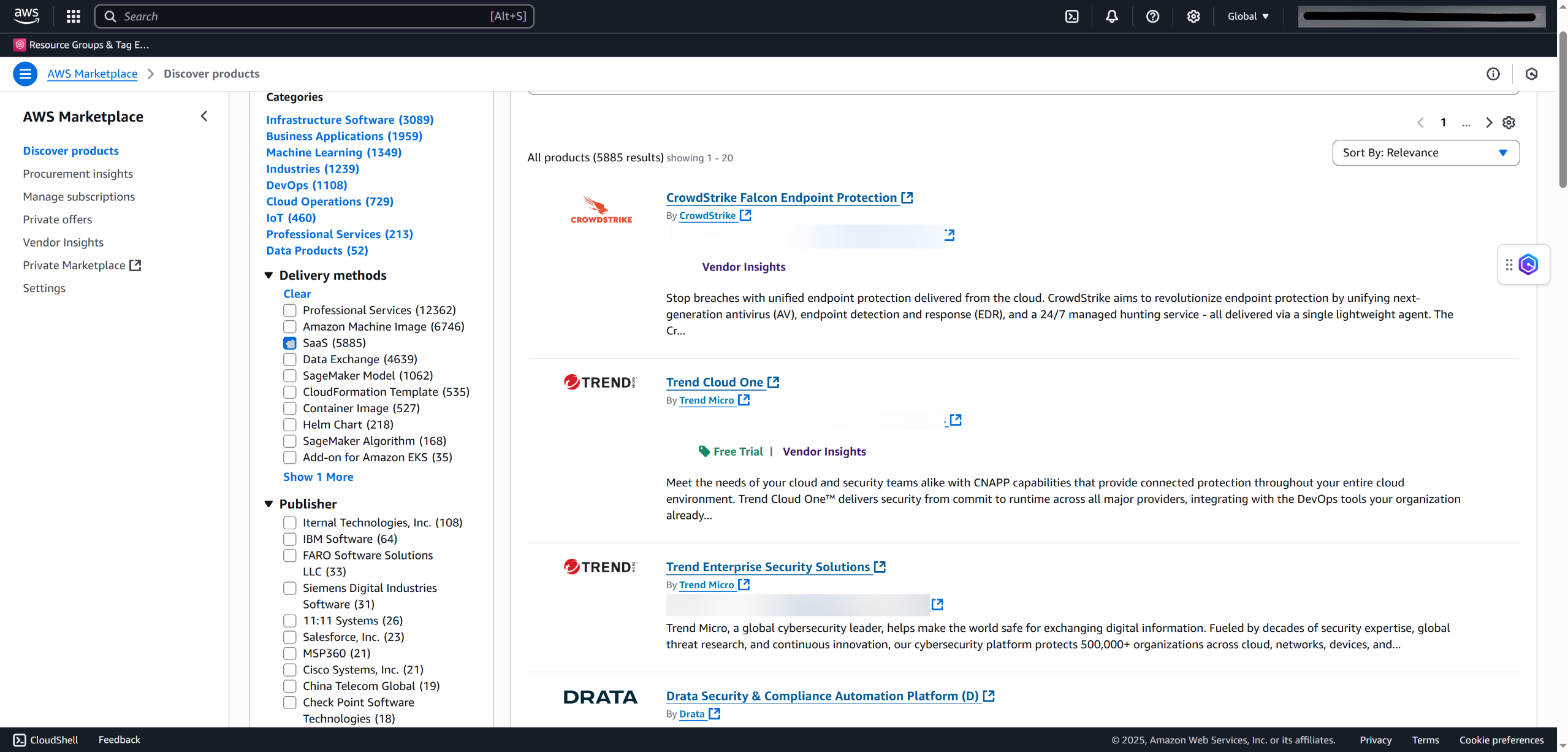Screen dimensions: 1568x752
Task: Click Show 1 More delivery methods
Action: tap(318, 477)
